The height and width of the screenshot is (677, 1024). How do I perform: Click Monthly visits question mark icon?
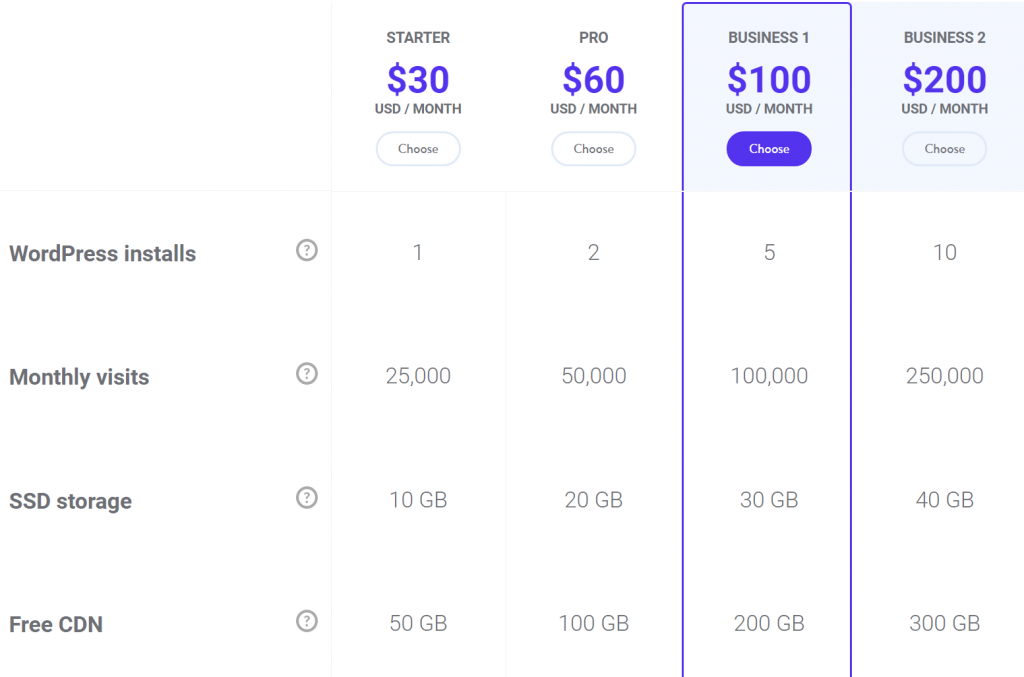point(307,373)
